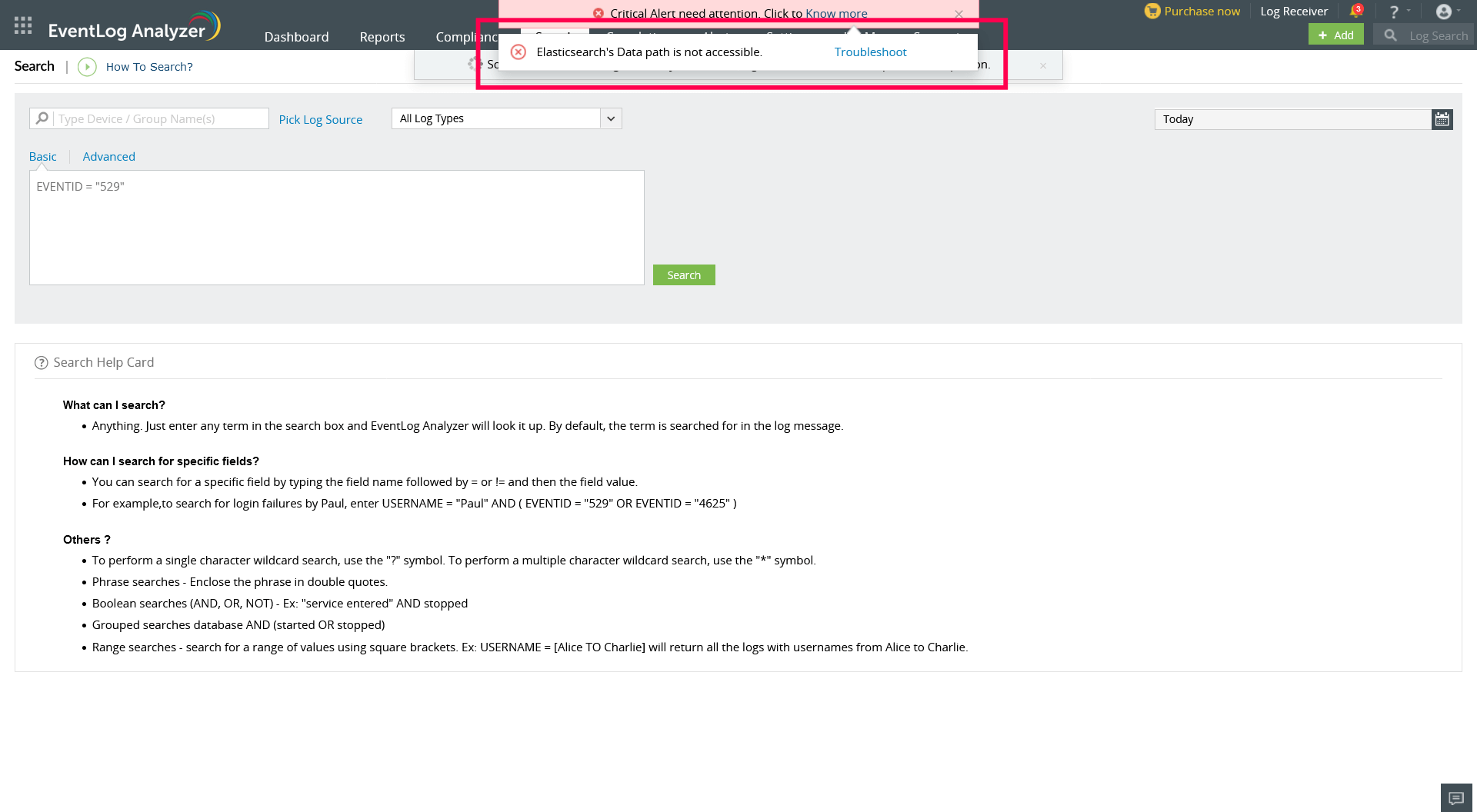Click the Purchase now cart icon
The image size is (1477, 812).
(1152, 11)
